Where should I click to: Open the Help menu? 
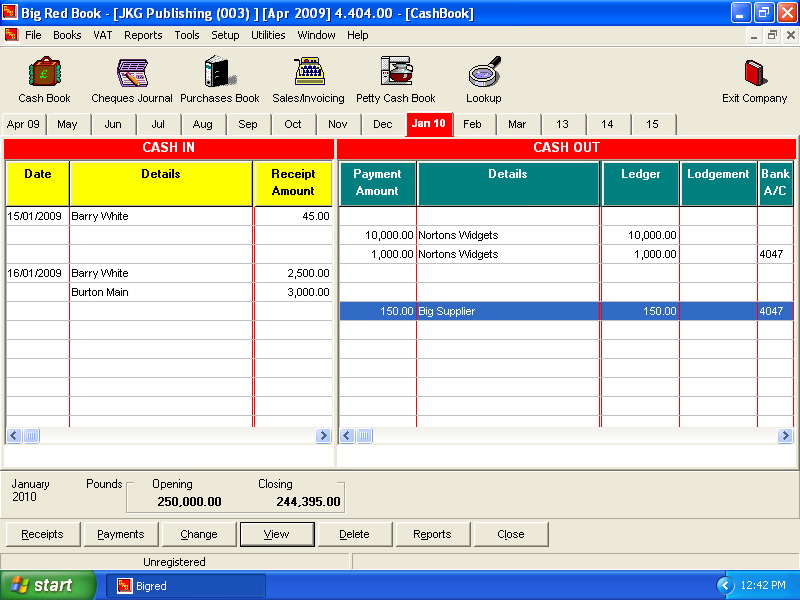click(358, 35)
